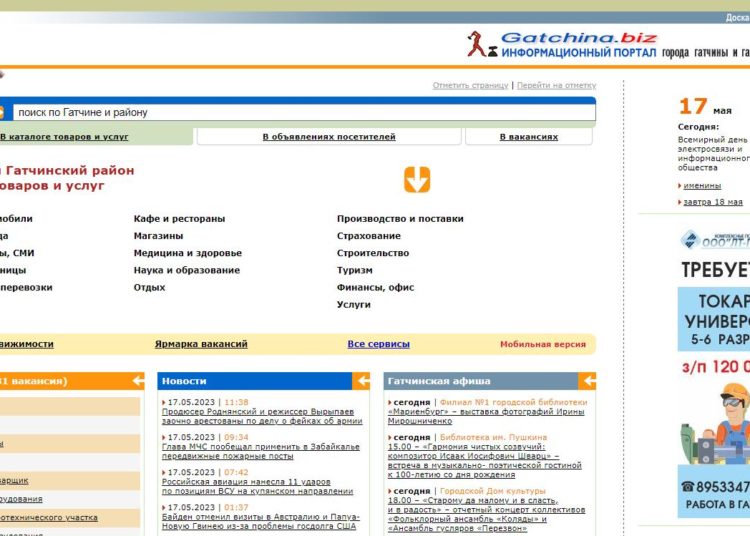Viewport: 750px width, 536px height.
Task: Click the orange down-arrow icon
Action: click(417, 180)
